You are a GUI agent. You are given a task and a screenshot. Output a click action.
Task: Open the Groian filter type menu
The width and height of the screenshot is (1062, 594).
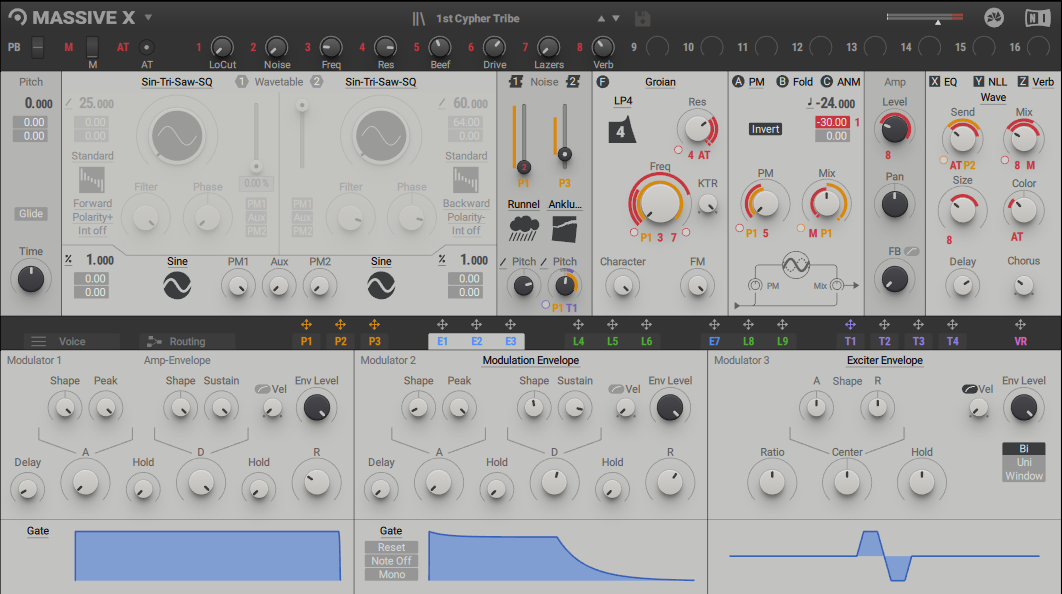[x=660, y=82]
